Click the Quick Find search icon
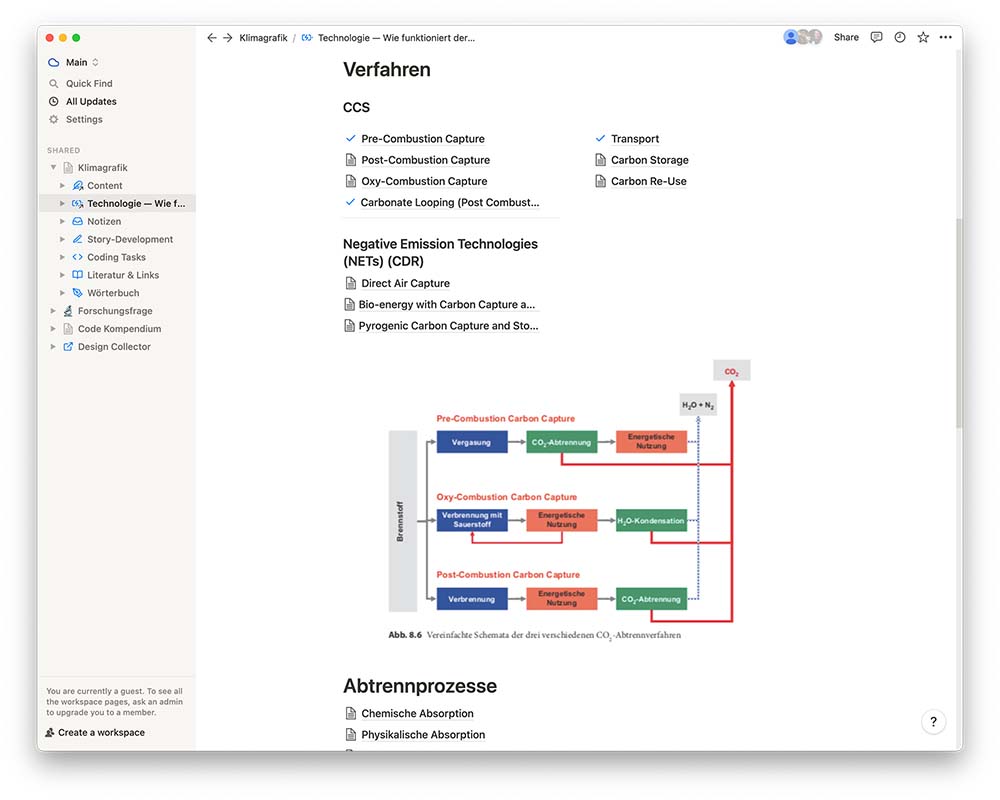 click(54, 84)
